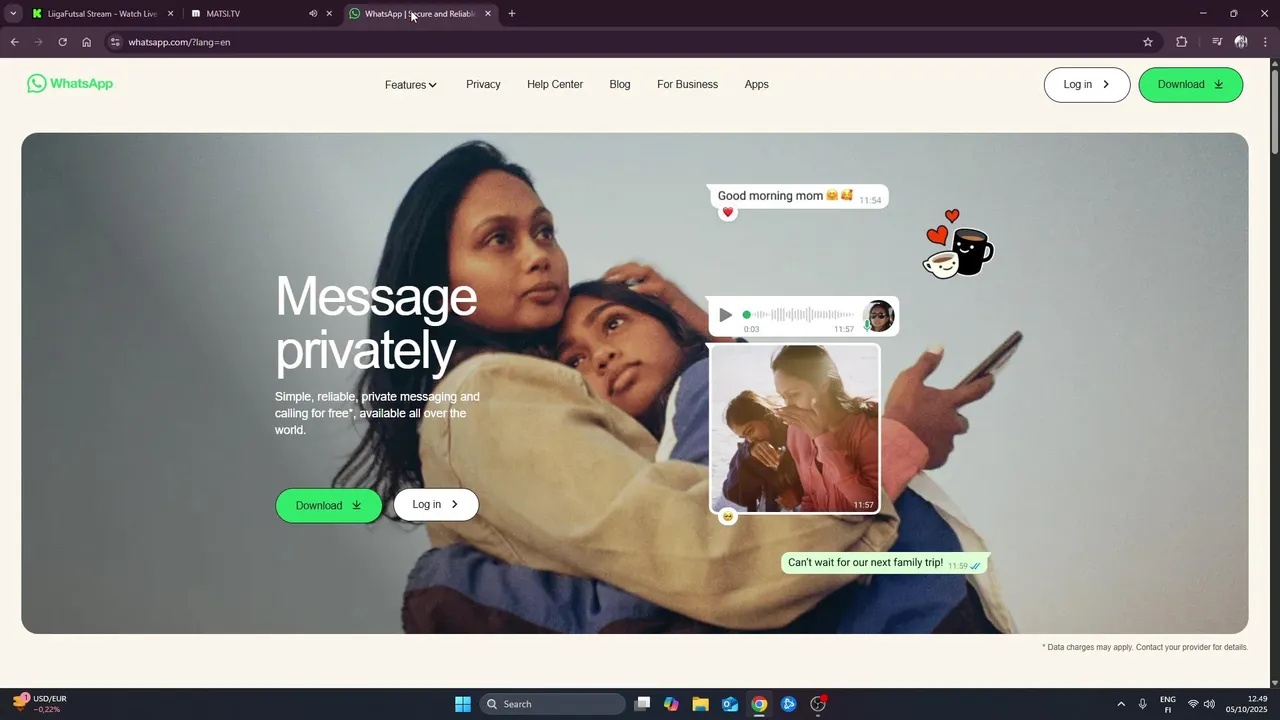Click the Chrome taskbar icon
Viewport: 1280px width, 720px height.
[x=759, y=704]
